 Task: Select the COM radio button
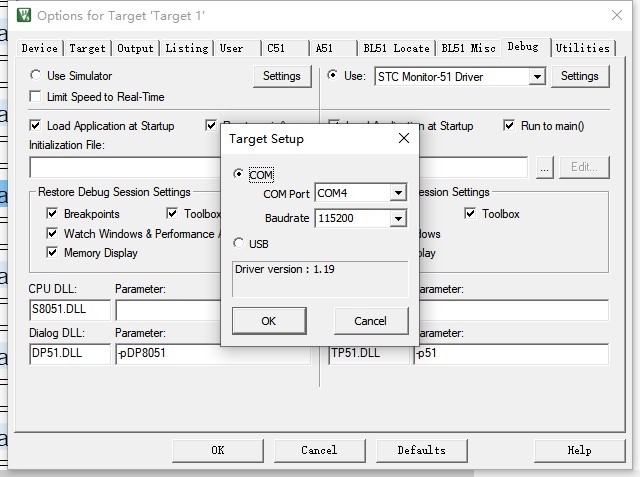(x=238, y=174)
